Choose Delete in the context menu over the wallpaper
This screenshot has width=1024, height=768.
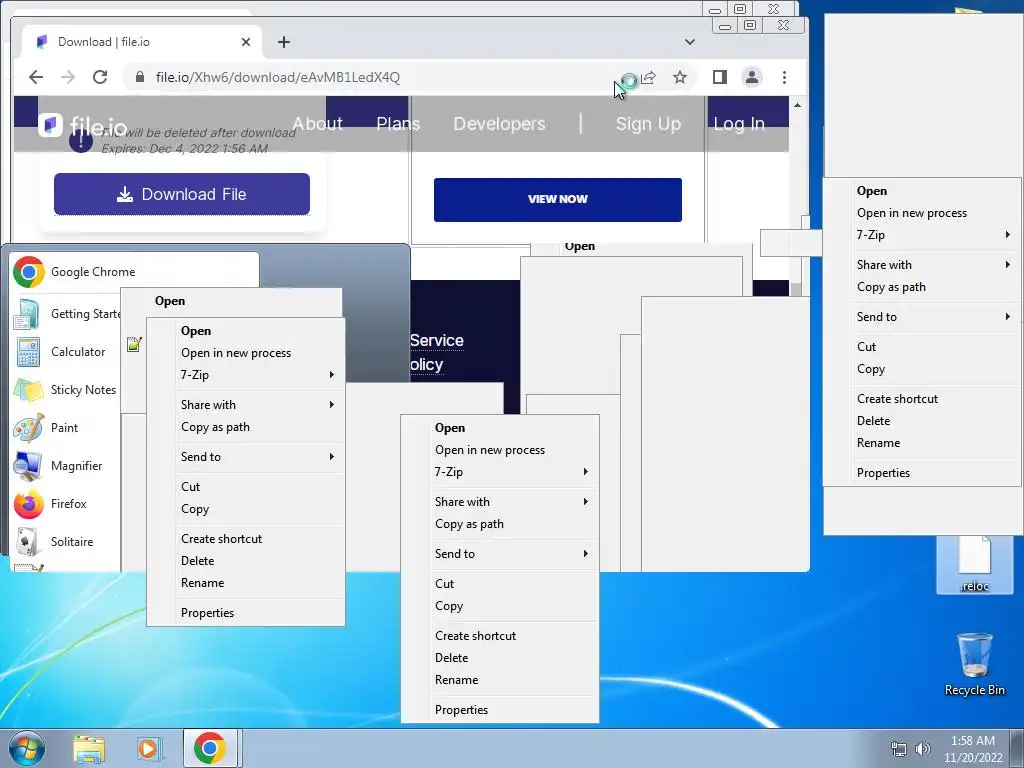pyautogui.click(x=500, y=658)
